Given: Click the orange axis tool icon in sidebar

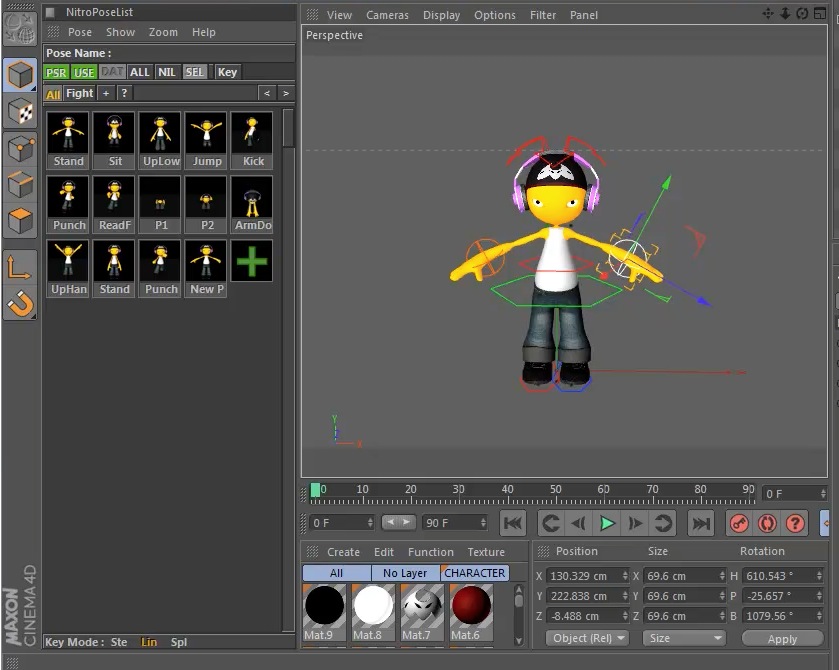Looking at the screenshot, I should (17, 266).
